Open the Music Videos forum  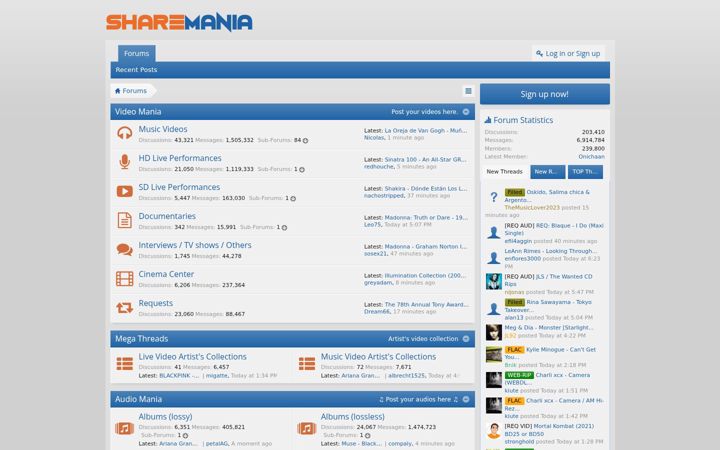click(x=163, y=129)
